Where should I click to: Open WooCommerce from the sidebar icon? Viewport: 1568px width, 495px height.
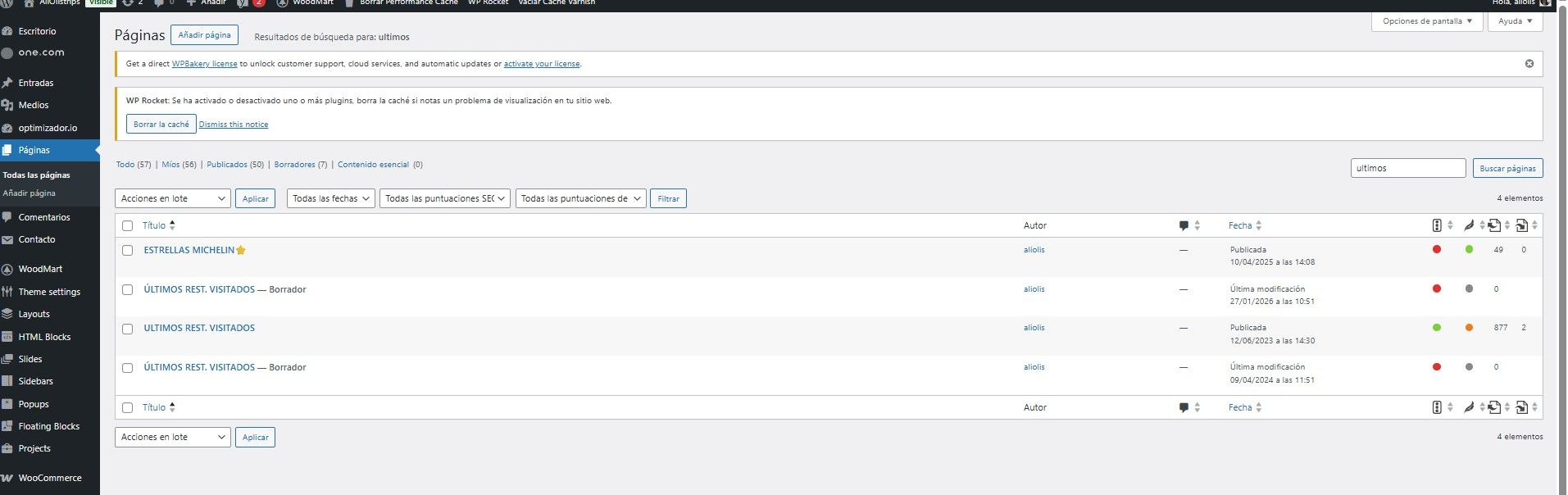coord(7,478)
